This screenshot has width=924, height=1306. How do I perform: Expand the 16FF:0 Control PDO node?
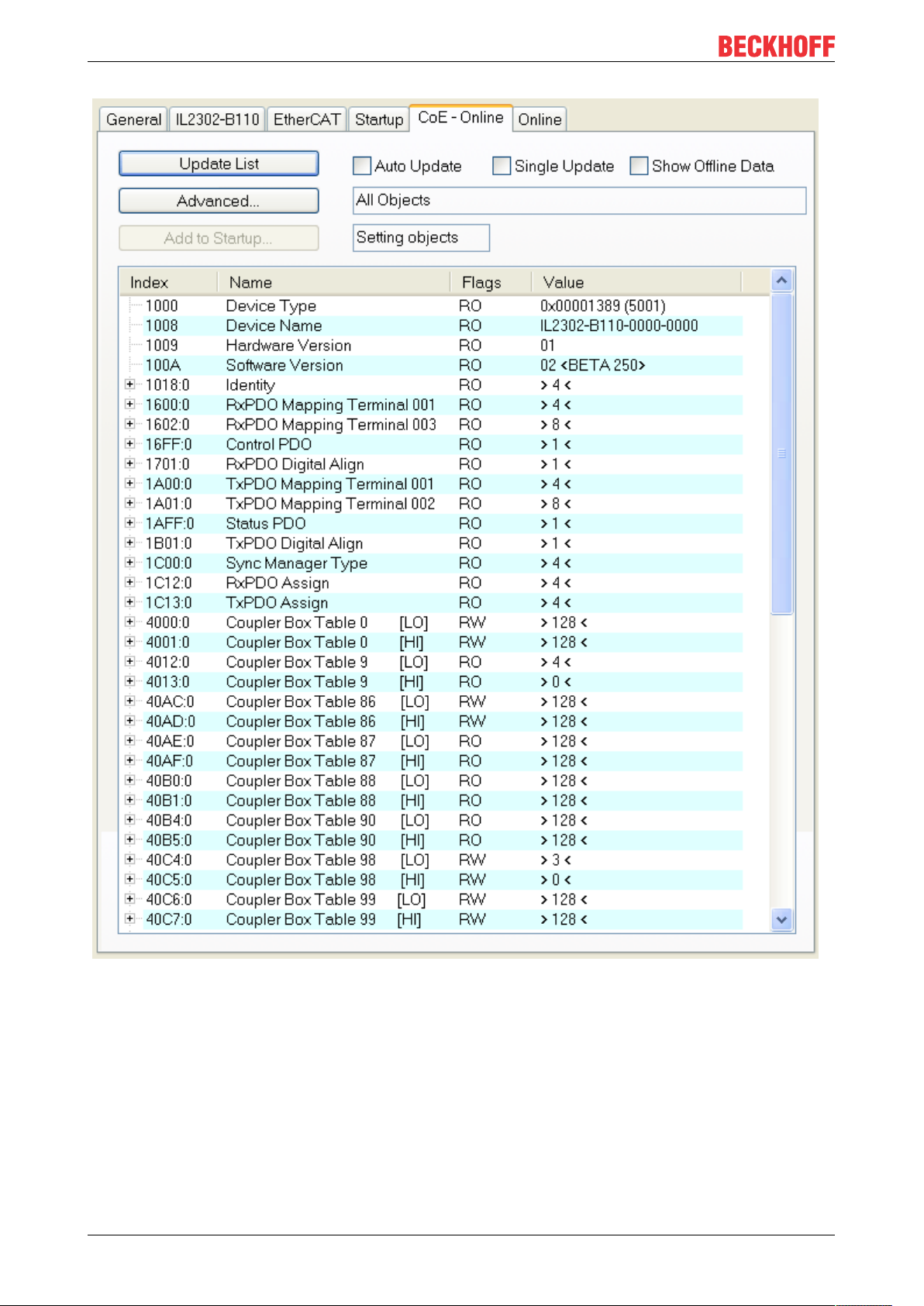click(129, 444)
